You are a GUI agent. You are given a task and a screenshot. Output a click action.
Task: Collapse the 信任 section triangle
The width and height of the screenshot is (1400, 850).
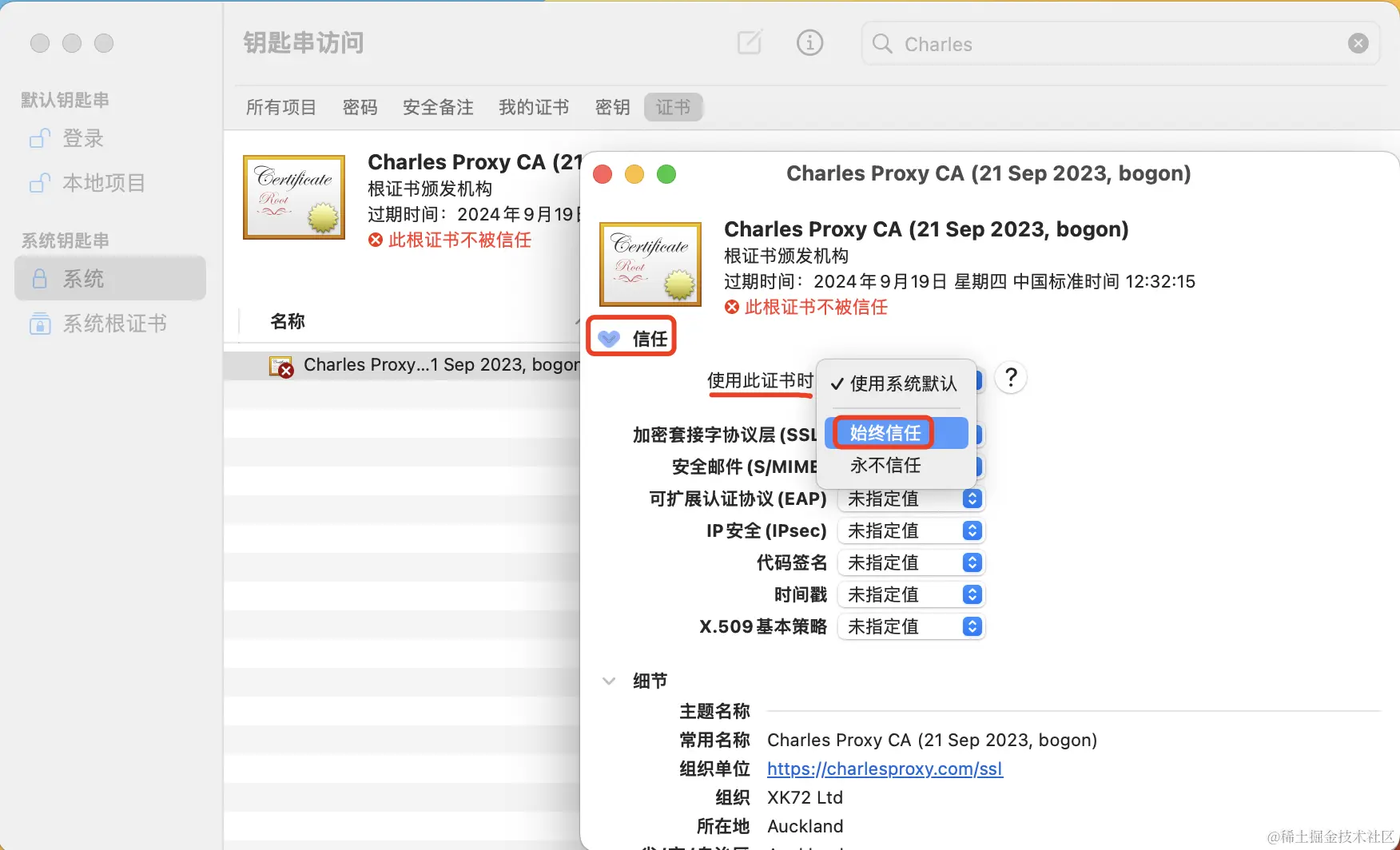[x=609, y=339]
